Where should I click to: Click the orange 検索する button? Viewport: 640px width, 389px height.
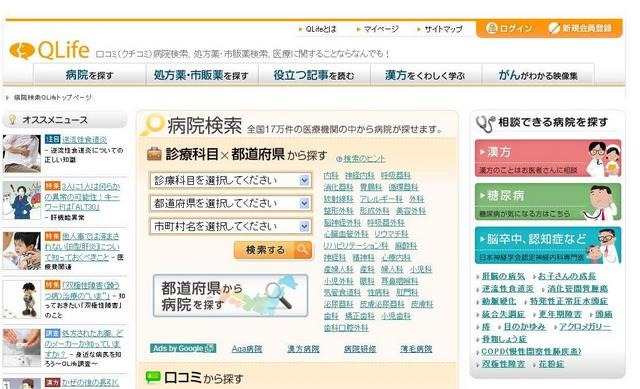tap(273, 250)
